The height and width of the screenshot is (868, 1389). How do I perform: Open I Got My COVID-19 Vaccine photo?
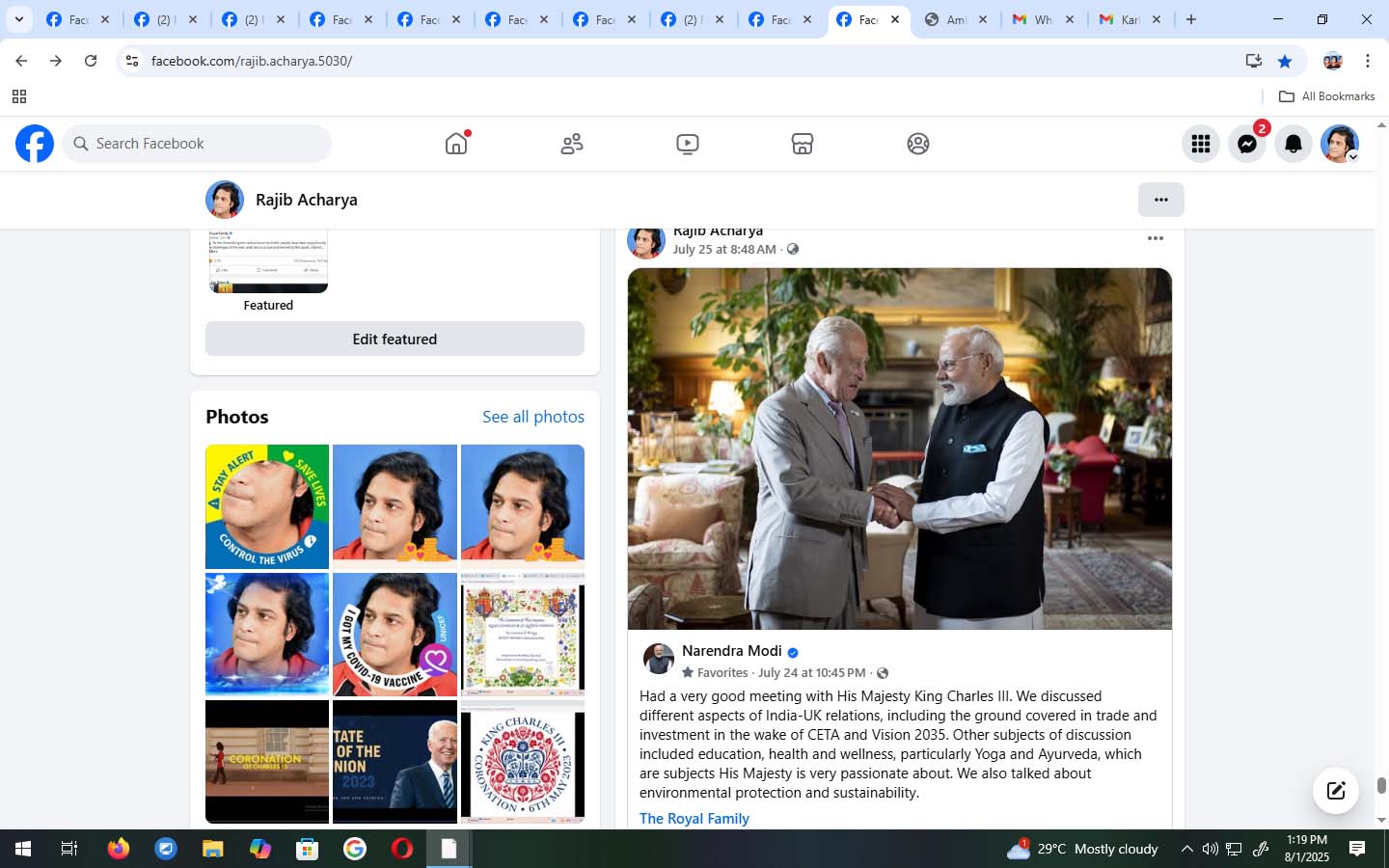tap(395, 635)
